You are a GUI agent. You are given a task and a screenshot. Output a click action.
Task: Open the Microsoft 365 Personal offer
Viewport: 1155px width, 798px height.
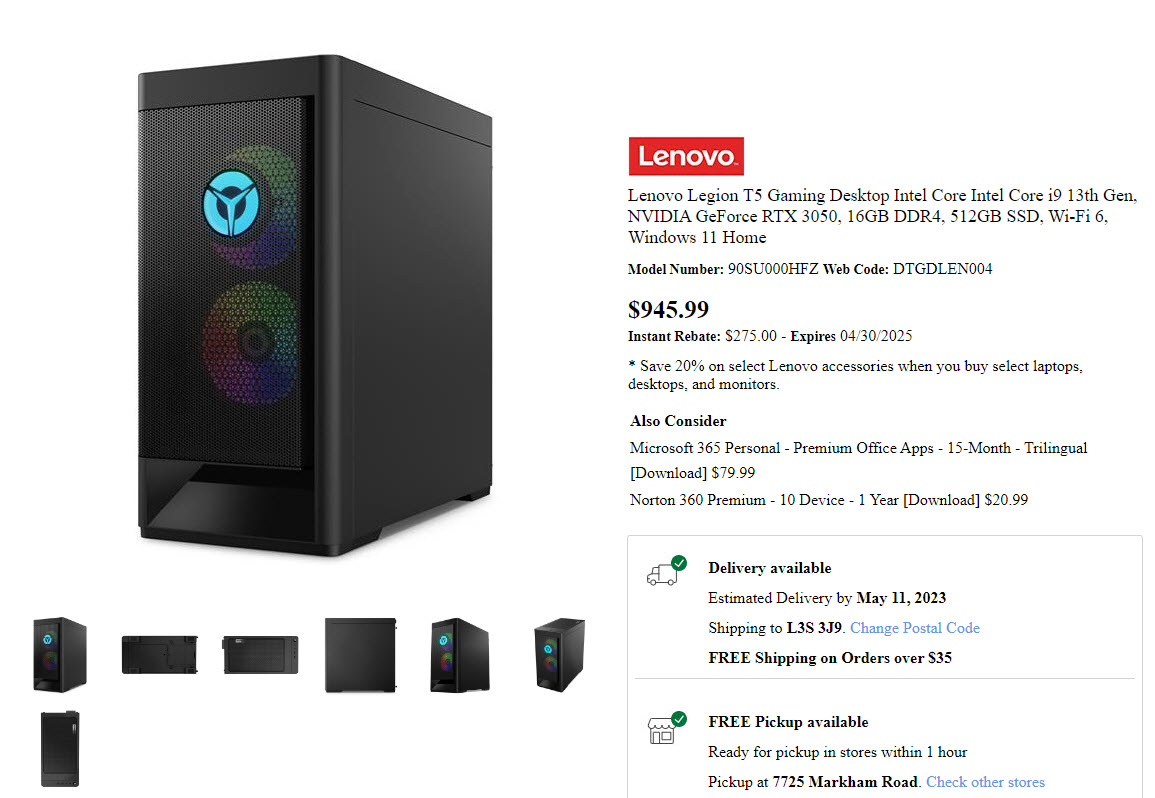coord(858,460)
